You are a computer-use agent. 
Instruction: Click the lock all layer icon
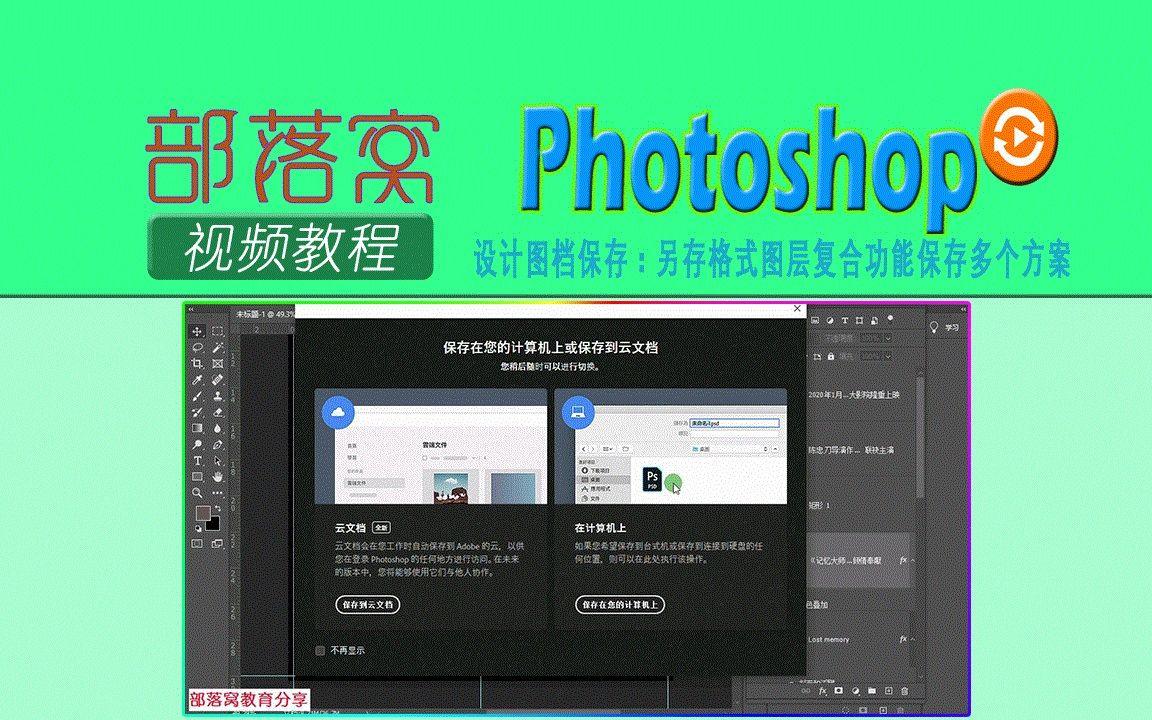pyautogui.click(x=831, y=356)
